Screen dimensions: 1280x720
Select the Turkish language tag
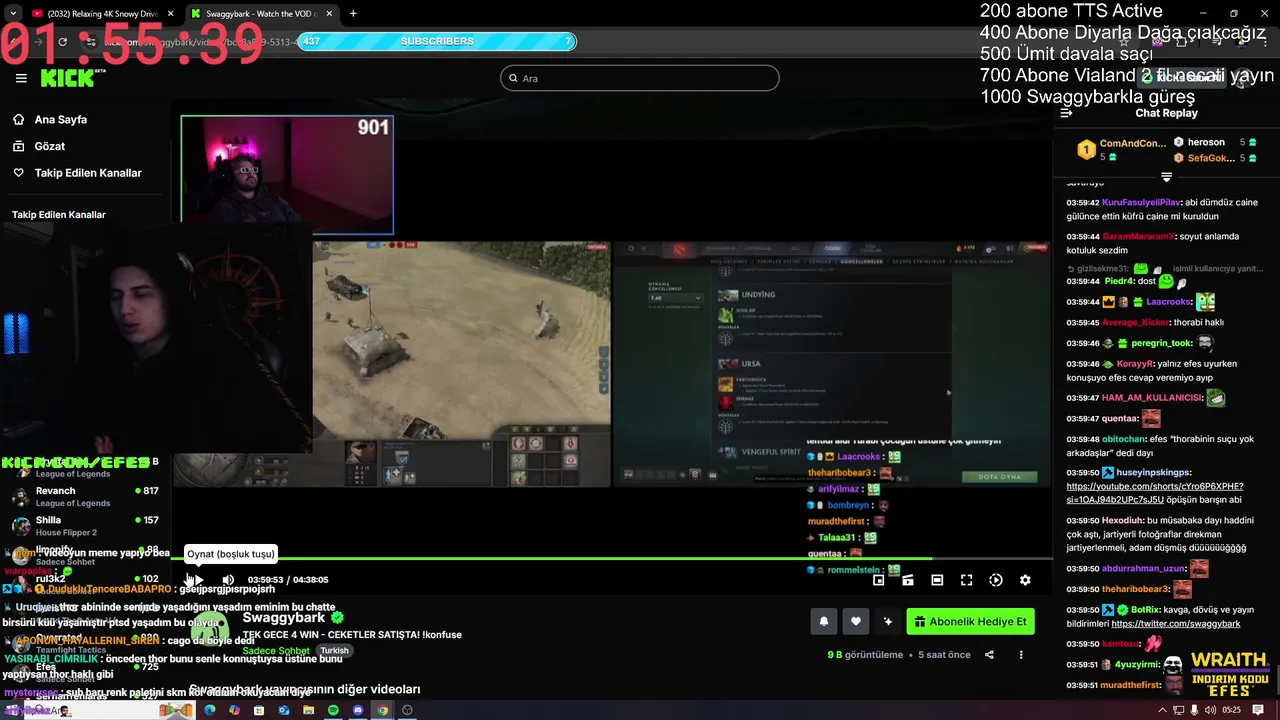click(x=334, y=651)
